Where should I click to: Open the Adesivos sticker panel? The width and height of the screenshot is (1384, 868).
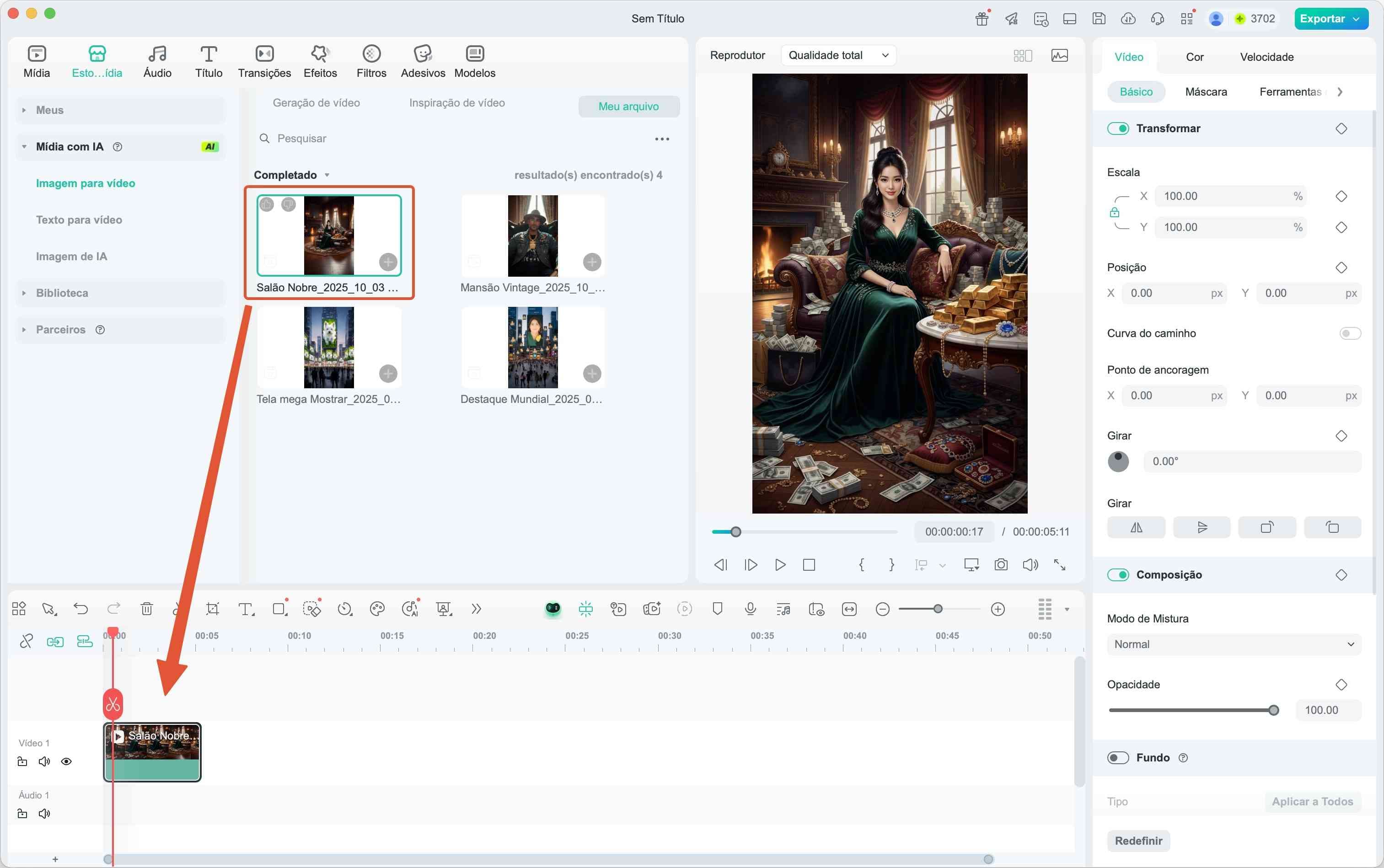[423, 61]
